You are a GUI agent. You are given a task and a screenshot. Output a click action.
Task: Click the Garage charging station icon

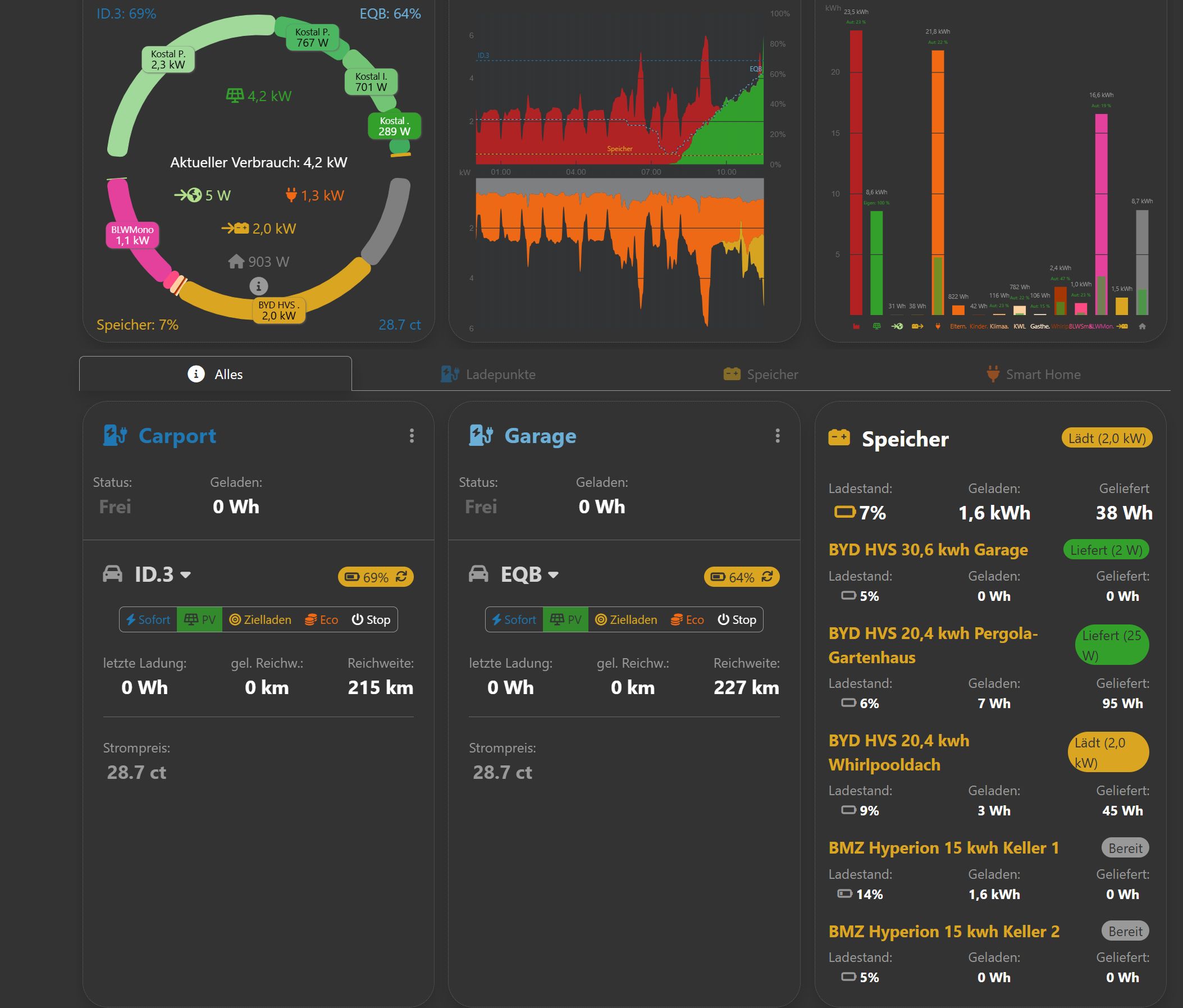point(481,435)
